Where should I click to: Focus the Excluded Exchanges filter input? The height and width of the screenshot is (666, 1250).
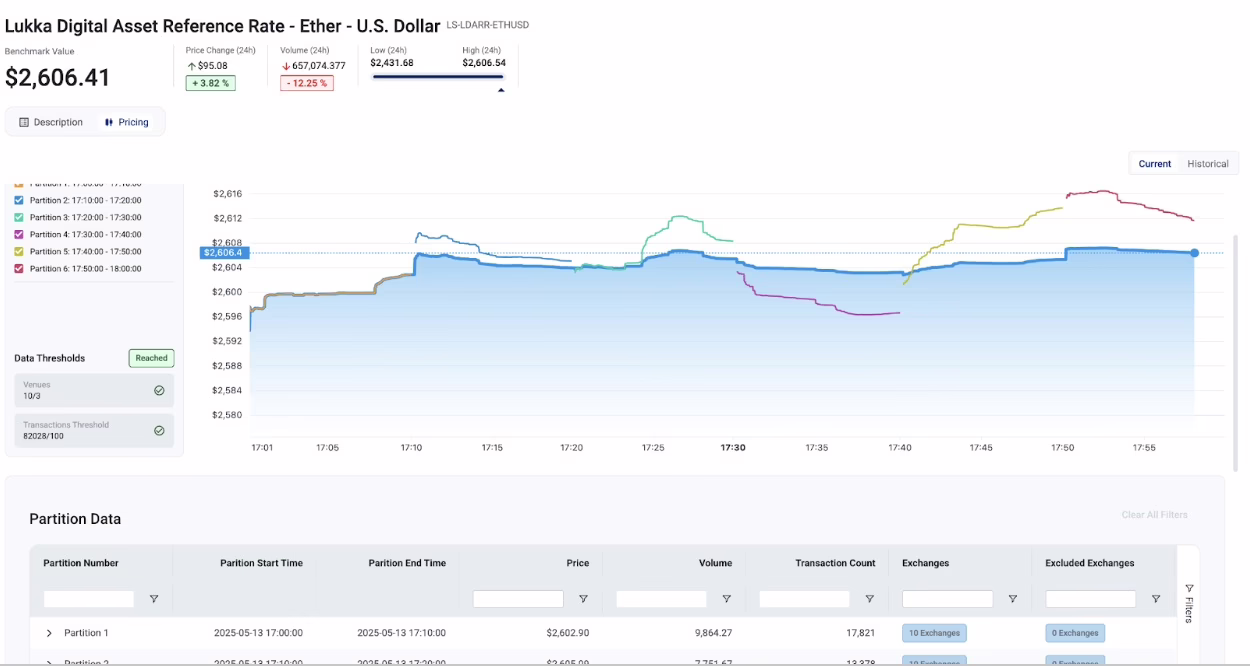1091,599
